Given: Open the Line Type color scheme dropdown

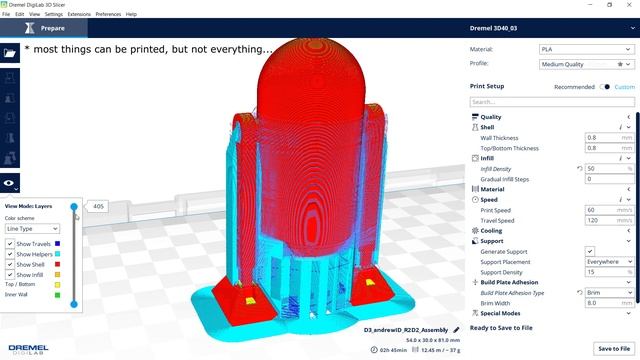Looking at the screenshot, I should 32,229.
